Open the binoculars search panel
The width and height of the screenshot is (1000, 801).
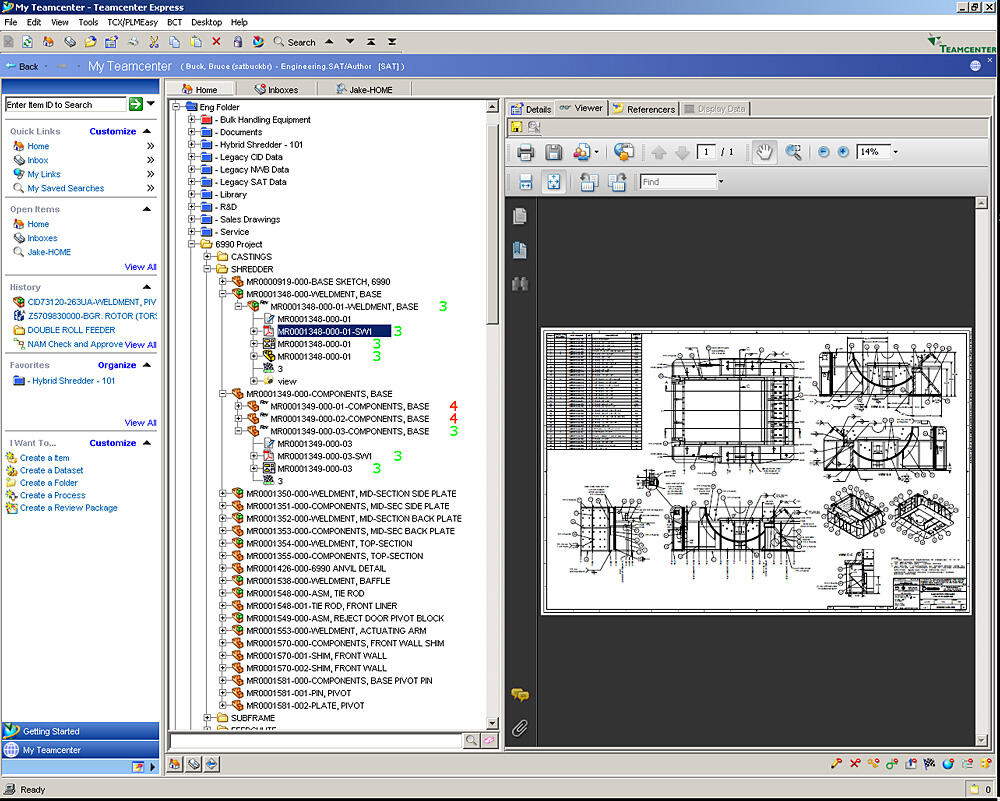click(520, 284)
